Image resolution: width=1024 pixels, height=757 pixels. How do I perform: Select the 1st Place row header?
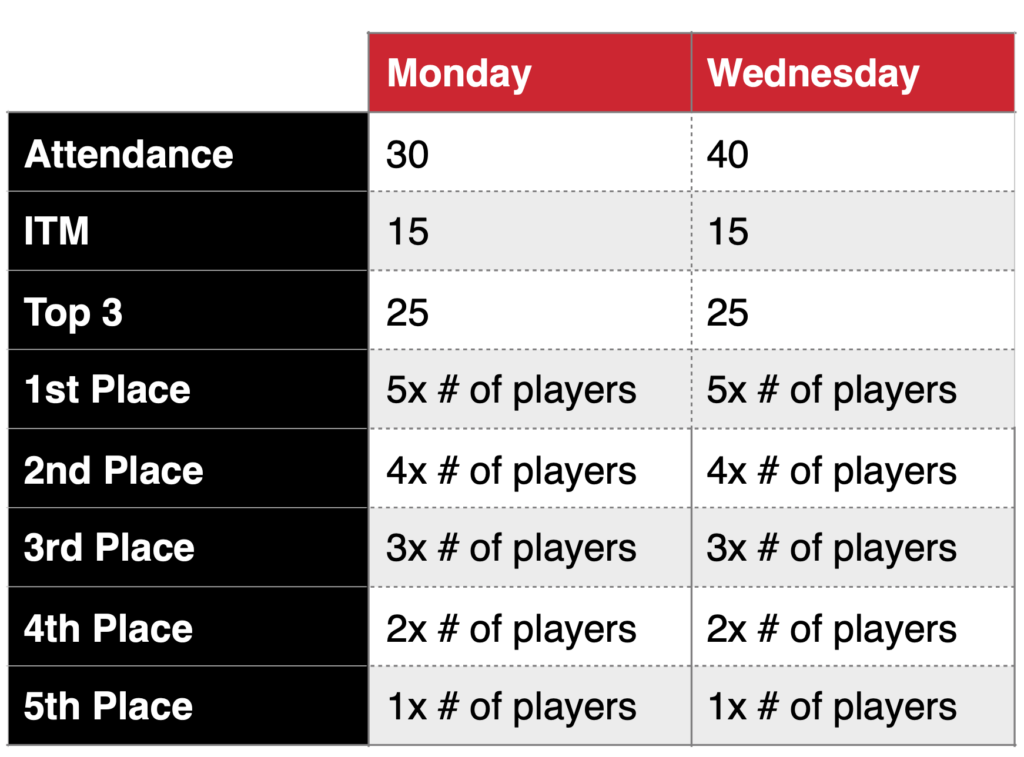(x=188, y=389)
